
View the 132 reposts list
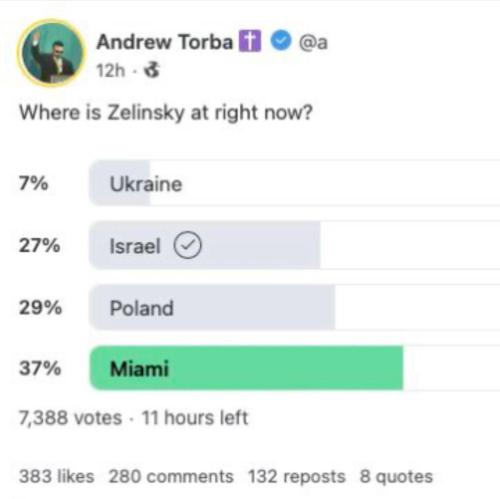(297, 476)
